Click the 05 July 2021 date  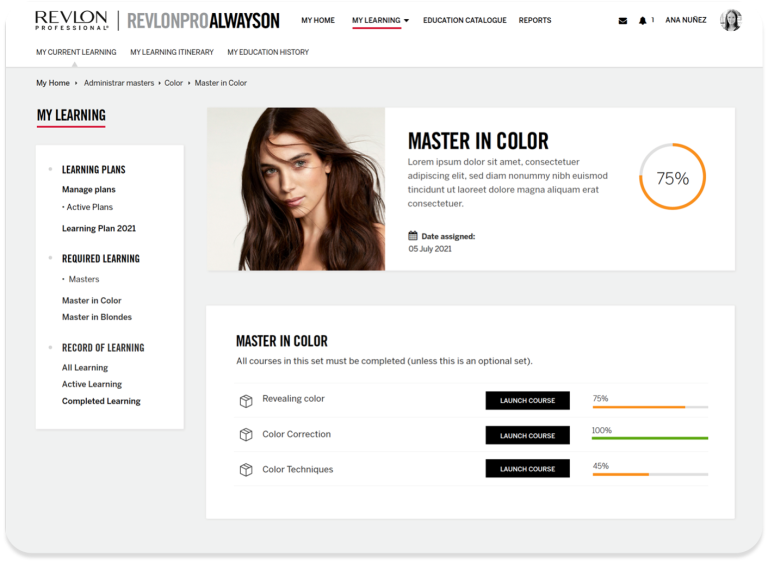point(430,248)
